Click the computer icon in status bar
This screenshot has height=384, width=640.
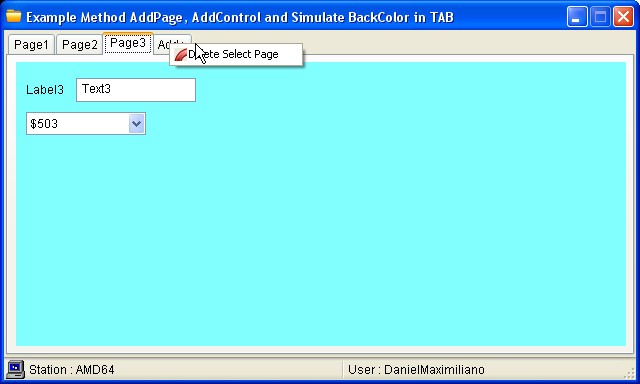click(x=16, y=369)
